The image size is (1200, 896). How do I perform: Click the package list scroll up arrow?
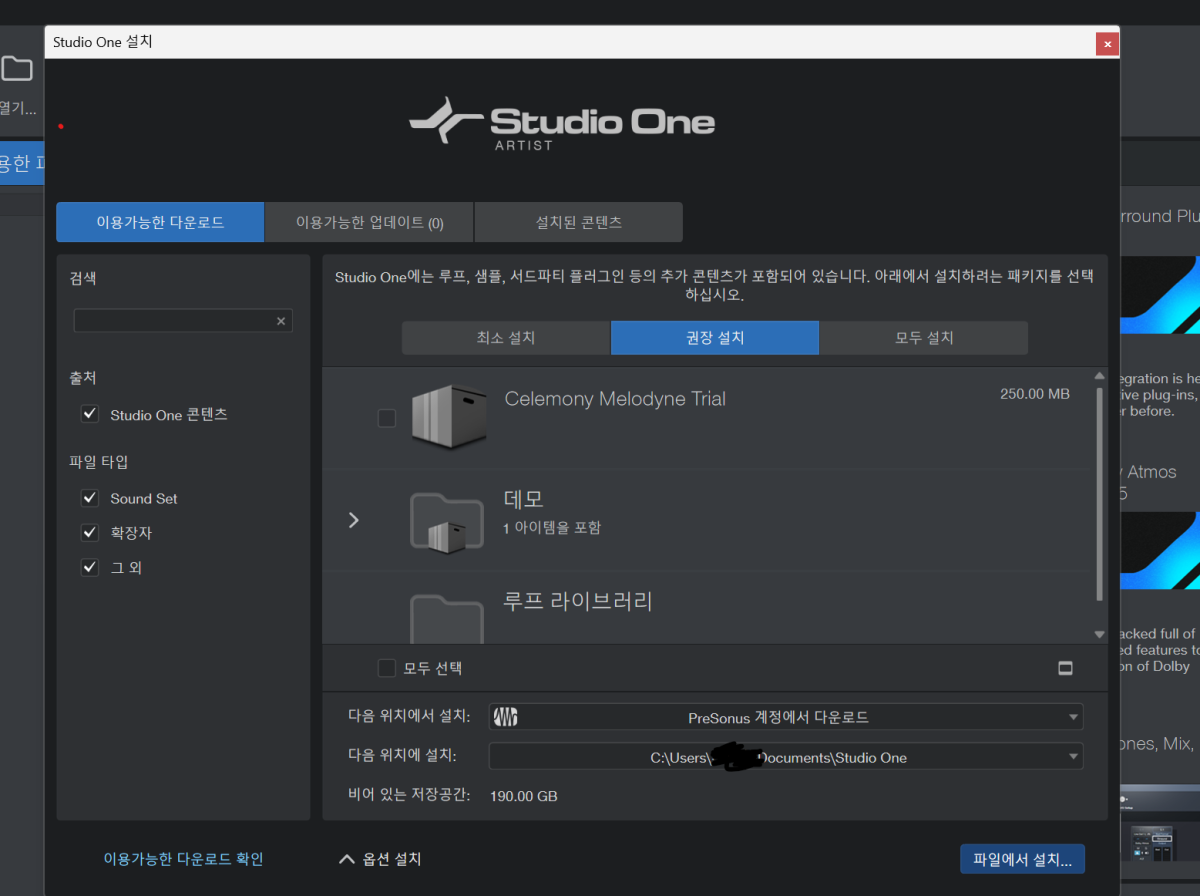click(x=1100, y=376)
